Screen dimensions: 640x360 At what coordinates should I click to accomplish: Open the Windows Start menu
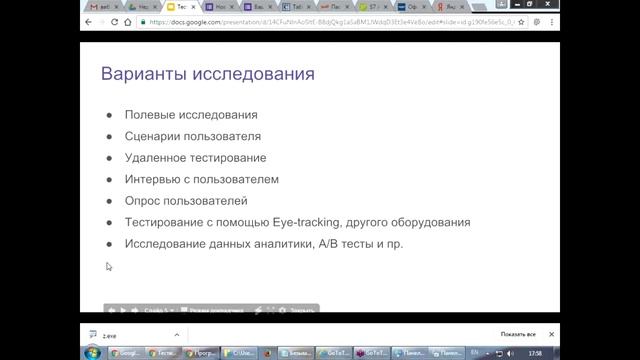pyautogui.click(x=92, y=353)
